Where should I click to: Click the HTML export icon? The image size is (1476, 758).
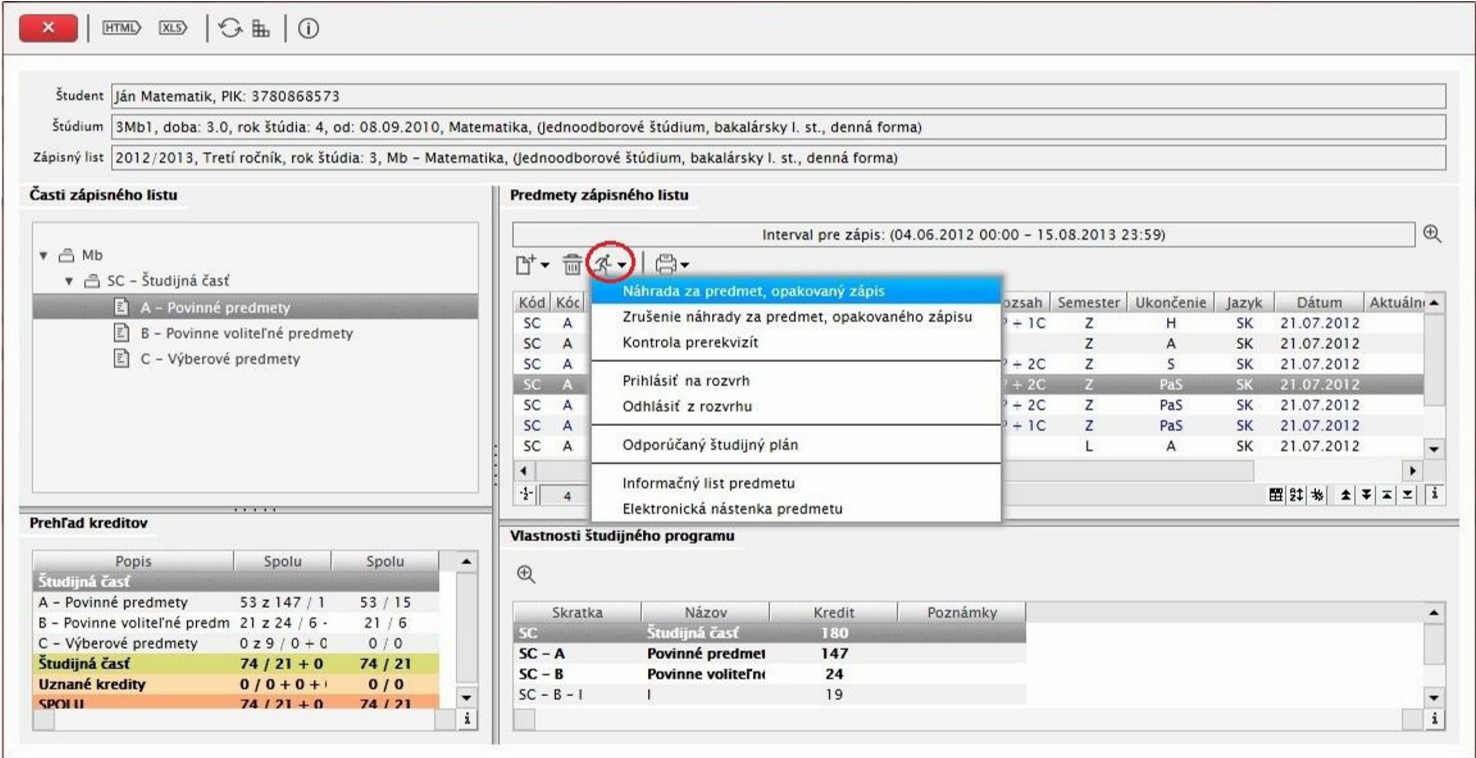(x=121, y=28)
